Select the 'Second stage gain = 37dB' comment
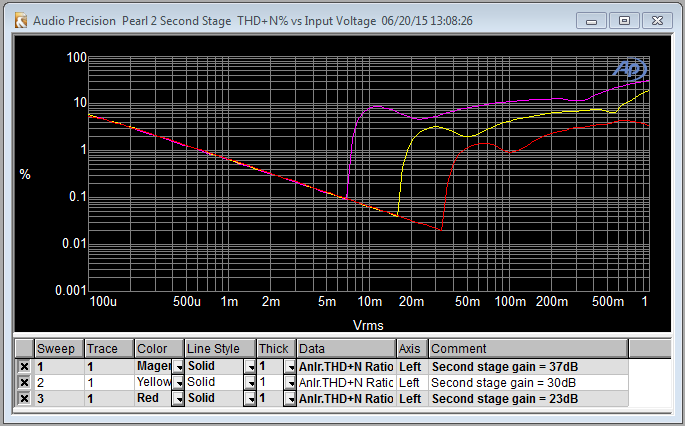685x426 pixels. pyautogui.click(x=505, y=367)
